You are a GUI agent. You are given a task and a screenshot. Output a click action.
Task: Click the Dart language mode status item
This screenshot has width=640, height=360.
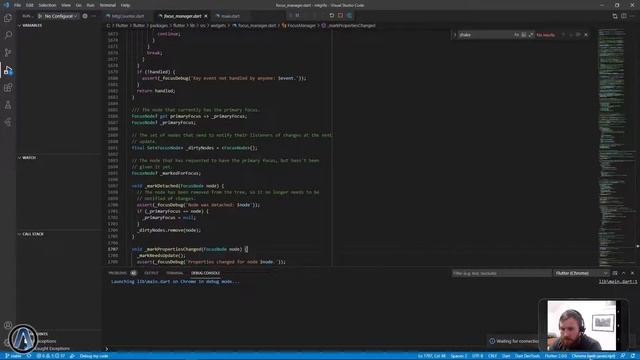coord(506,356)
